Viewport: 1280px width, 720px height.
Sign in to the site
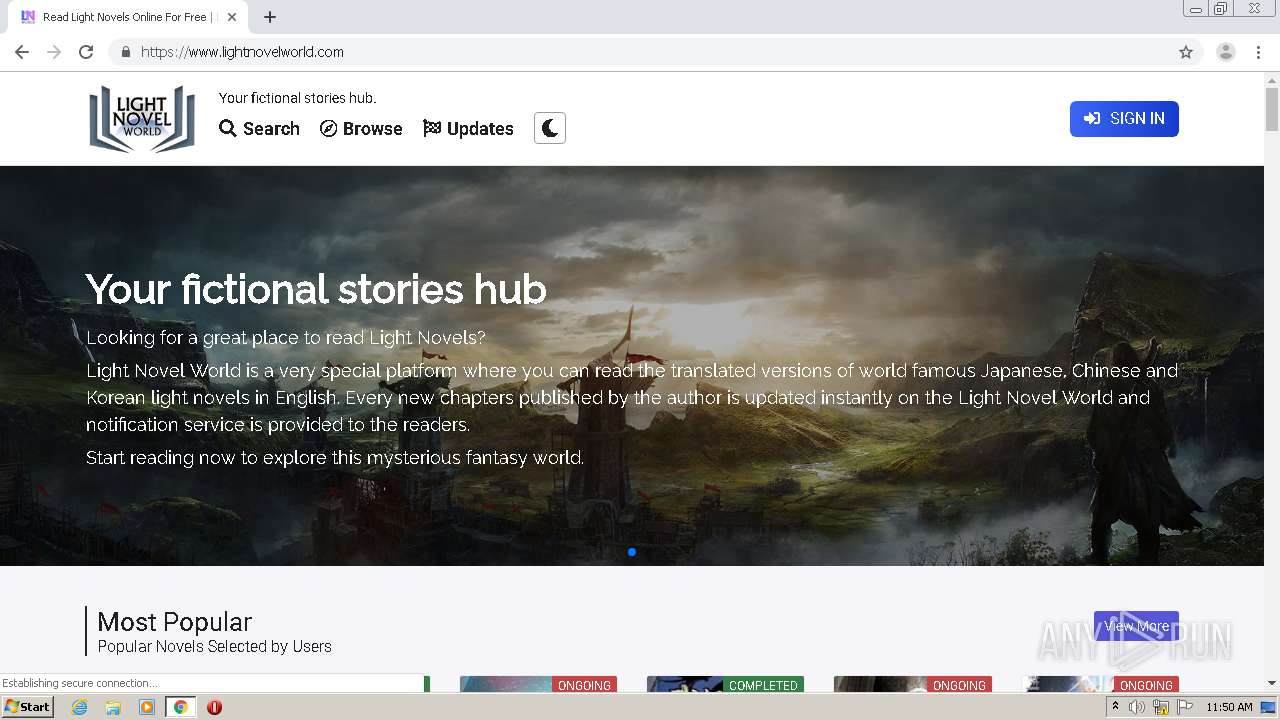click(1124, 119)
